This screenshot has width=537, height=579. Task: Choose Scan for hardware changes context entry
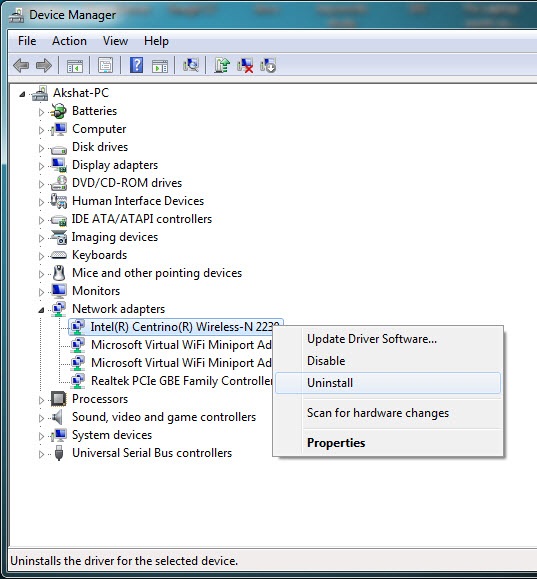(388, 413)
